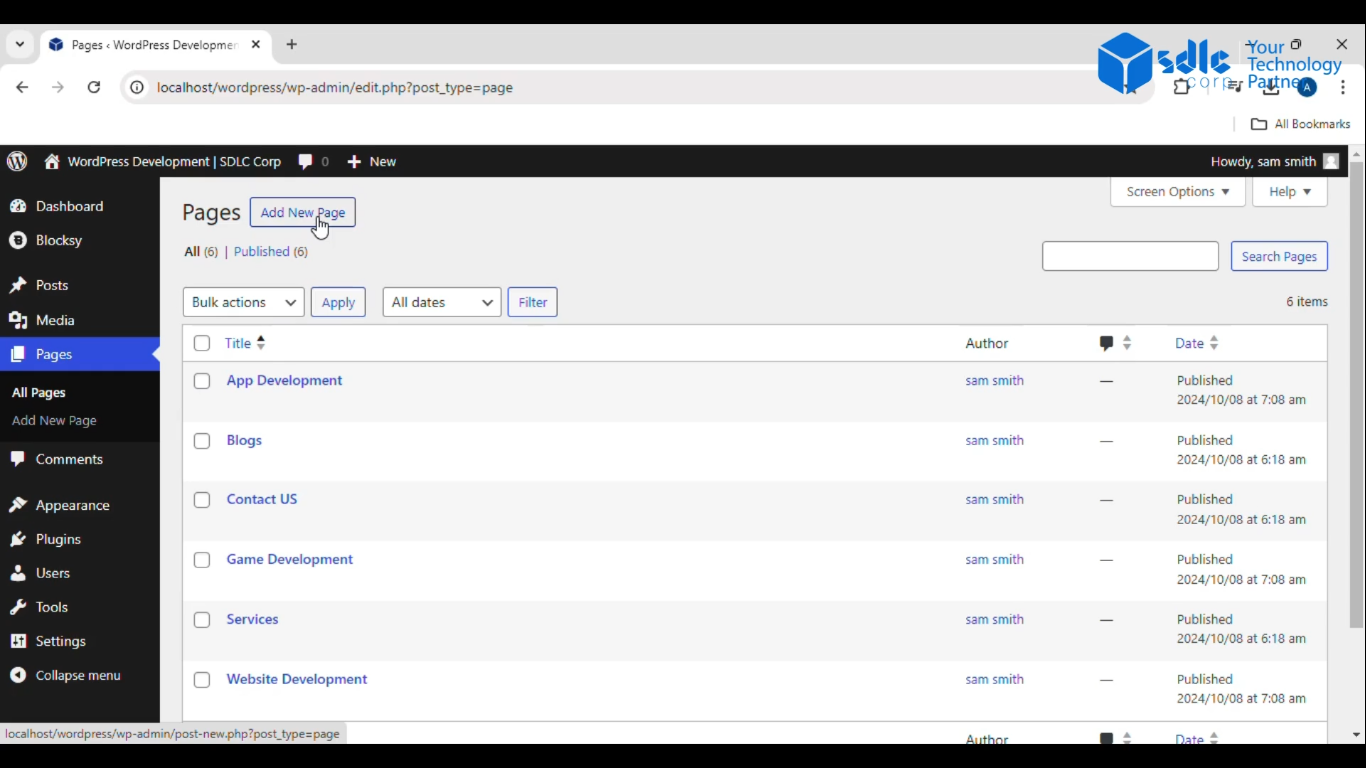Click the WordPress logo in admin bar
This screenshot has height=768, width=1366.
click(x=17, y=161)
